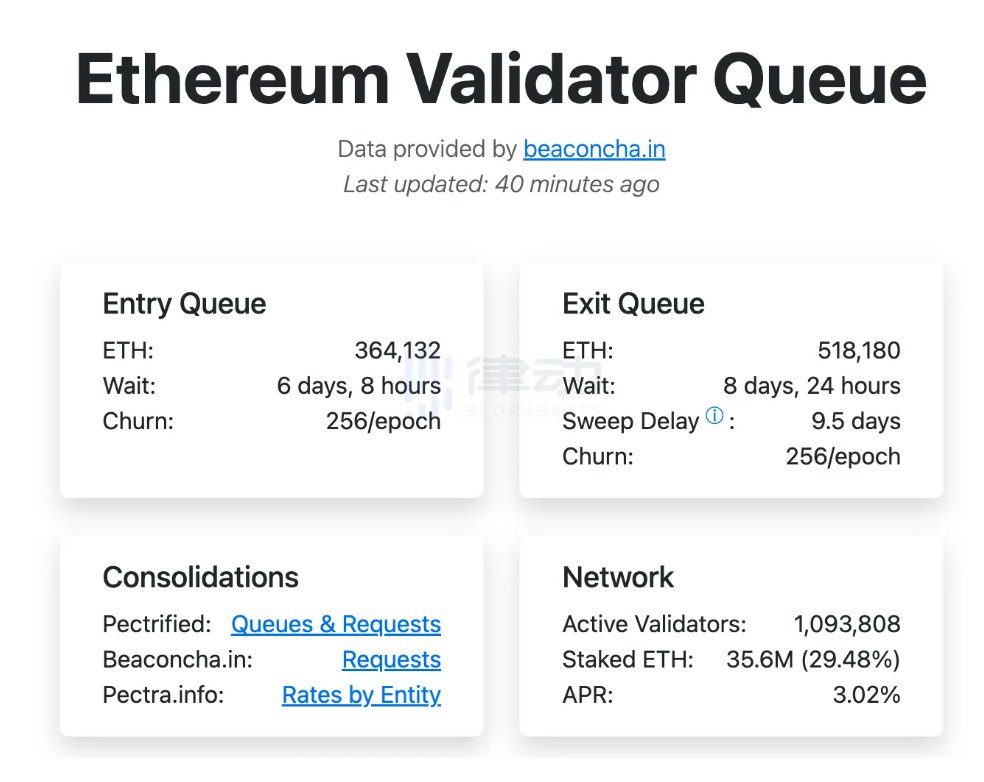Click the Last updated timestamp text
Image resolution: width=984 pixels, height=782 pixels.
pos(501,184)
